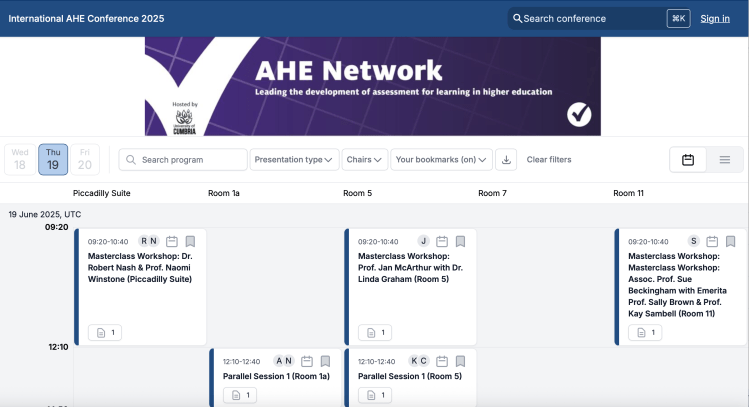Open document count on Parallel Session 1 Room 1a
Screen dimensions: 749x407
(x=240, y=395)
